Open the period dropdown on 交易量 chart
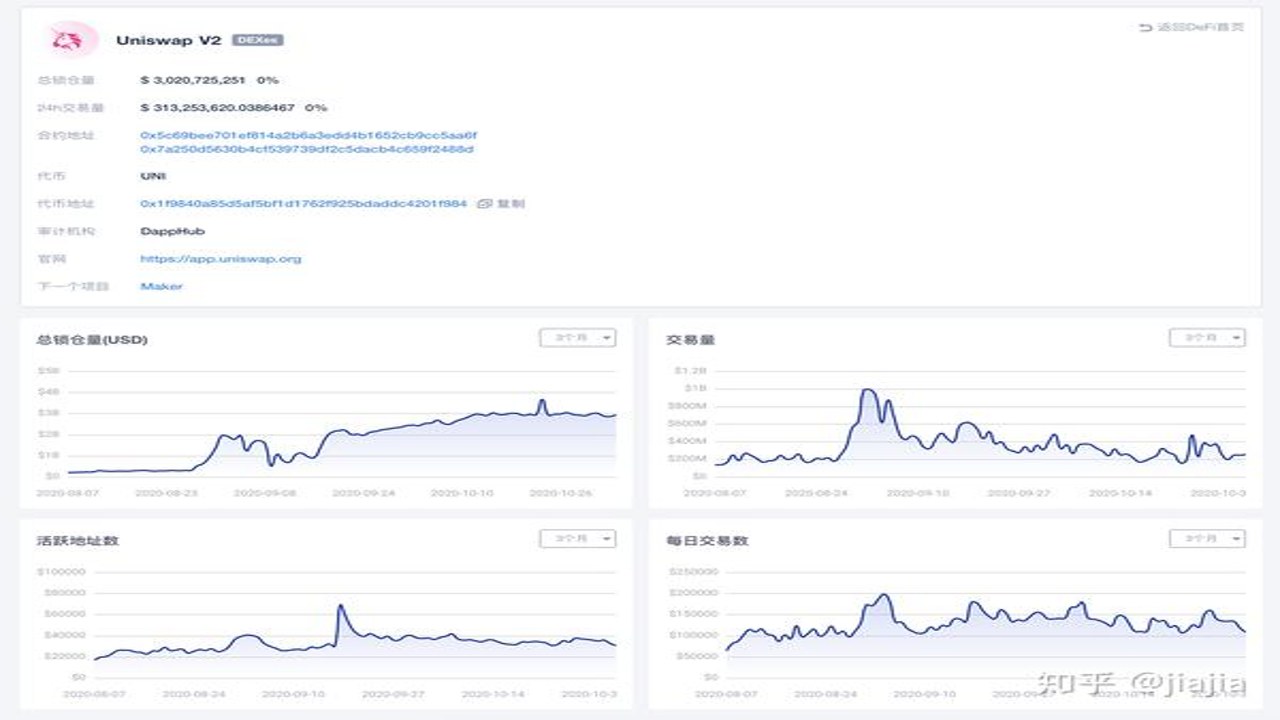The width and height of the screenshot is (1280, 720). [1207, 338]
